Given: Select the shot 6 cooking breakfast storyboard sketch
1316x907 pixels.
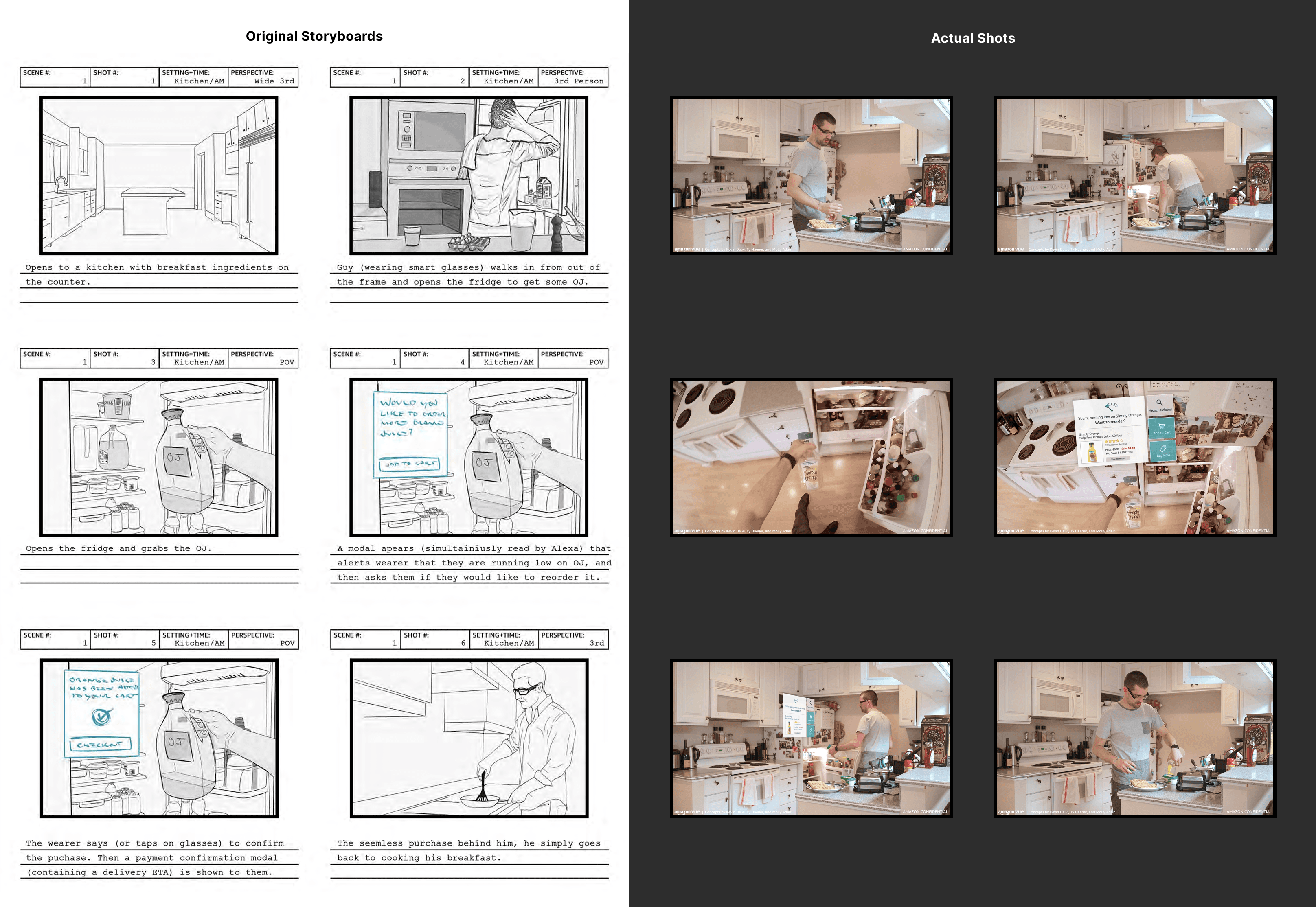Looking at the screenshot, I should pos(468,738).
